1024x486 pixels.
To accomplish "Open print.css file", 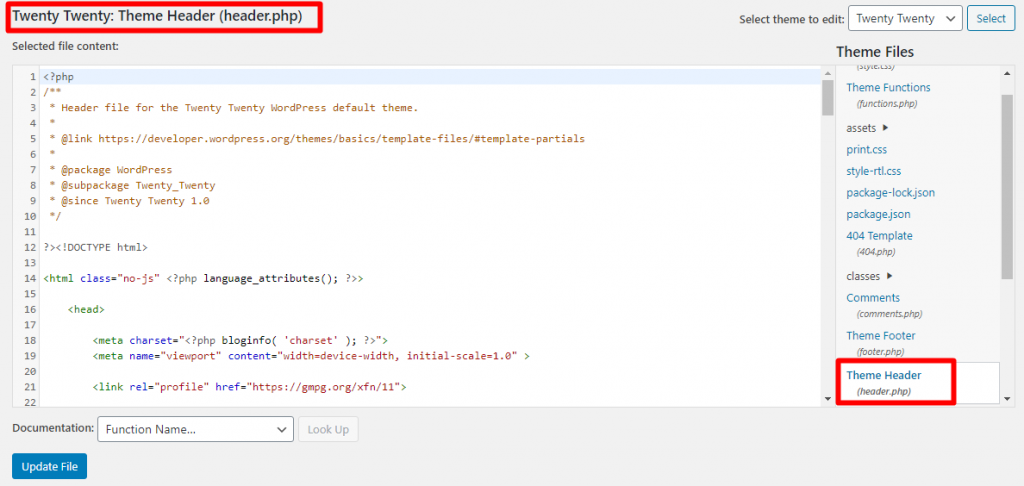I will pos(867,150).
